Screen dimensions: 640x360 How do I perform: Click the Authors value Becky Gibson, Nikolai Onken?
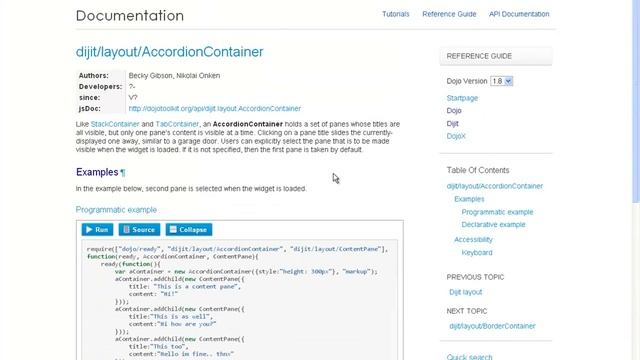174,76
